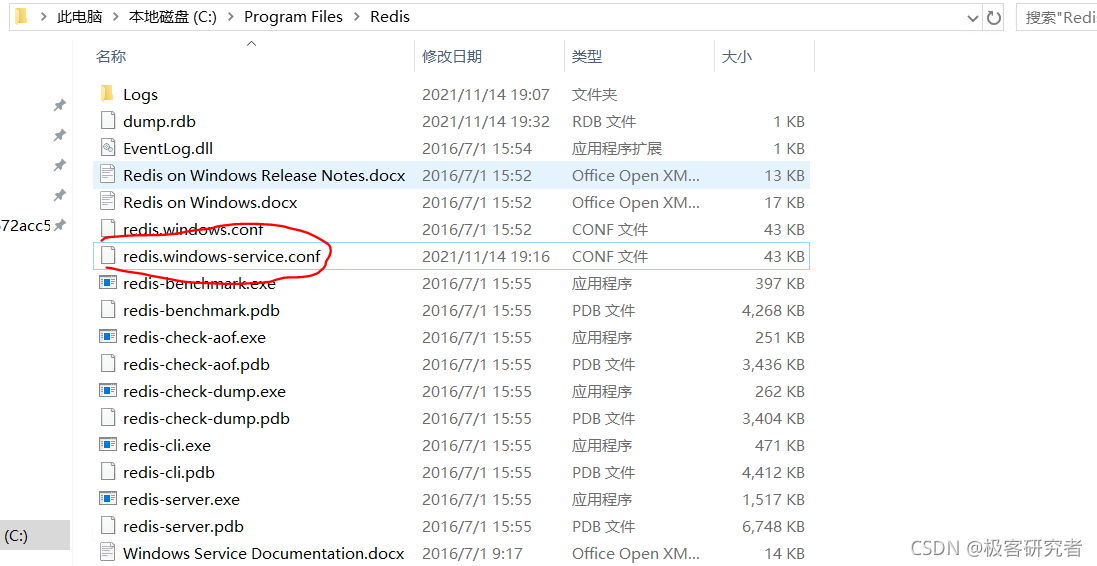
Task: Sort by 大小 column header
Action: click(737, 57)
